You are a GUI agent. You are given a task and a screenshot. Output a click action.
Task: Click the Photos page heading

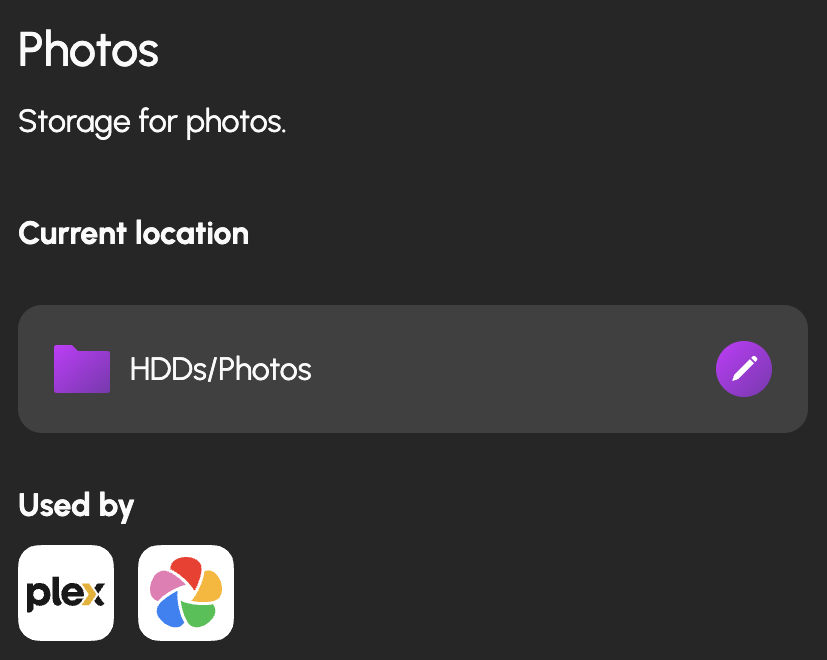pos(88,49)
